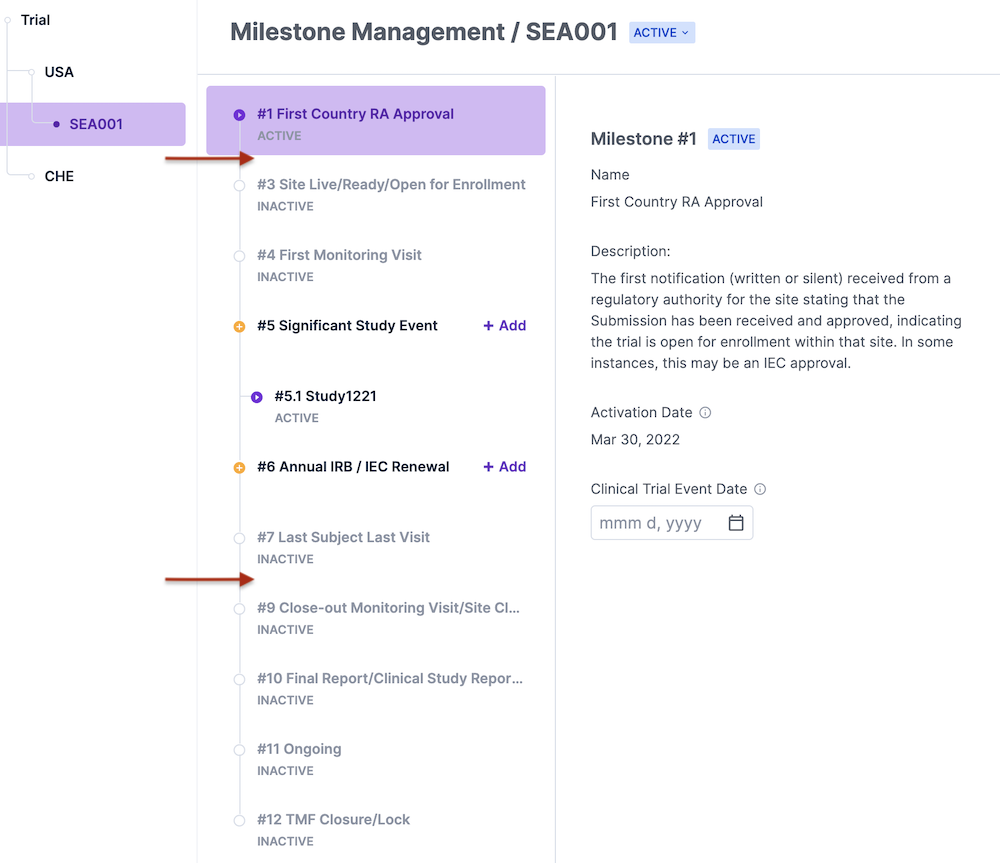Click the Mar 30, 2022 activation date value
This screenshot has height=863, width=1000.
click(635, 439)
